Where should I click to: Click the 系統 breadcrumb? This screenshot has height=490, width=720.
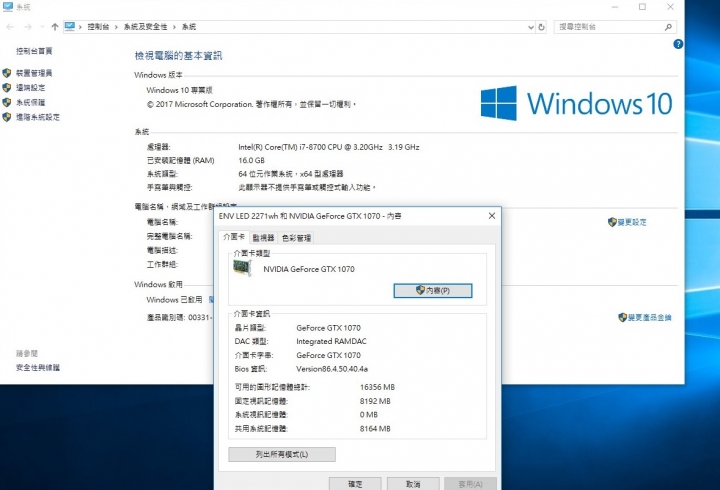click(x=189, y=27)
